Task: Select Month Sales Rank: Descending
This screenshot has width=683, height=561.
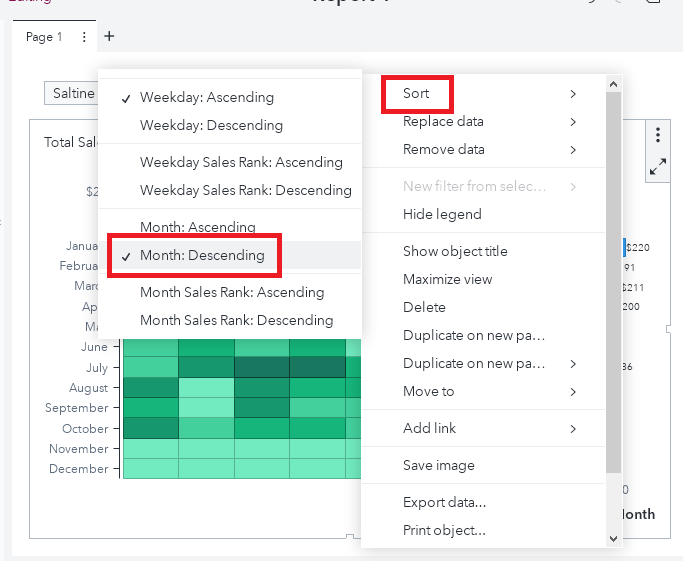Action: 236,321
